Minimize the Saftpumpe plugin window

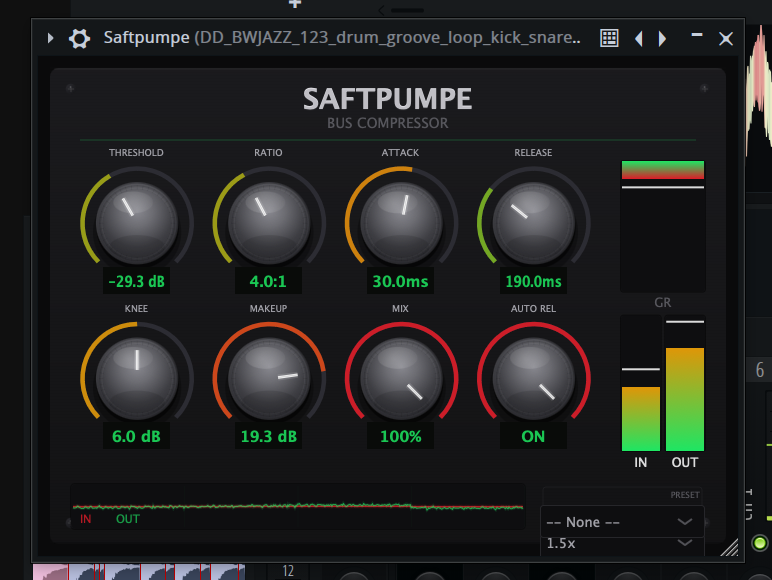(696, 34)
